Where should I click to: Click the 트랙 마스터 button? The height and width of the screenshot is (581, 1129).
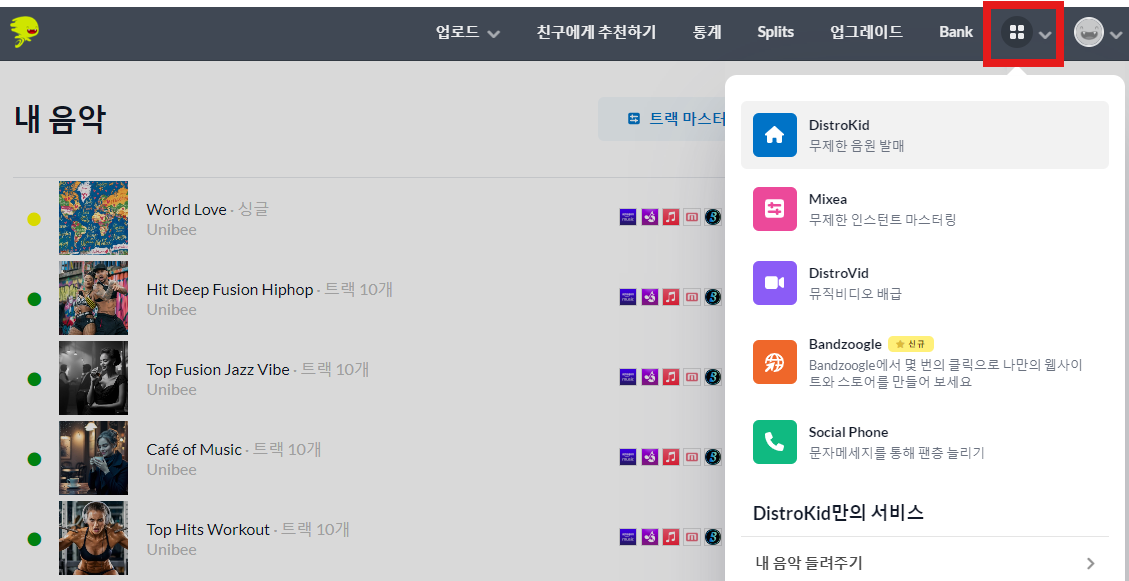[x=662, y=119]
